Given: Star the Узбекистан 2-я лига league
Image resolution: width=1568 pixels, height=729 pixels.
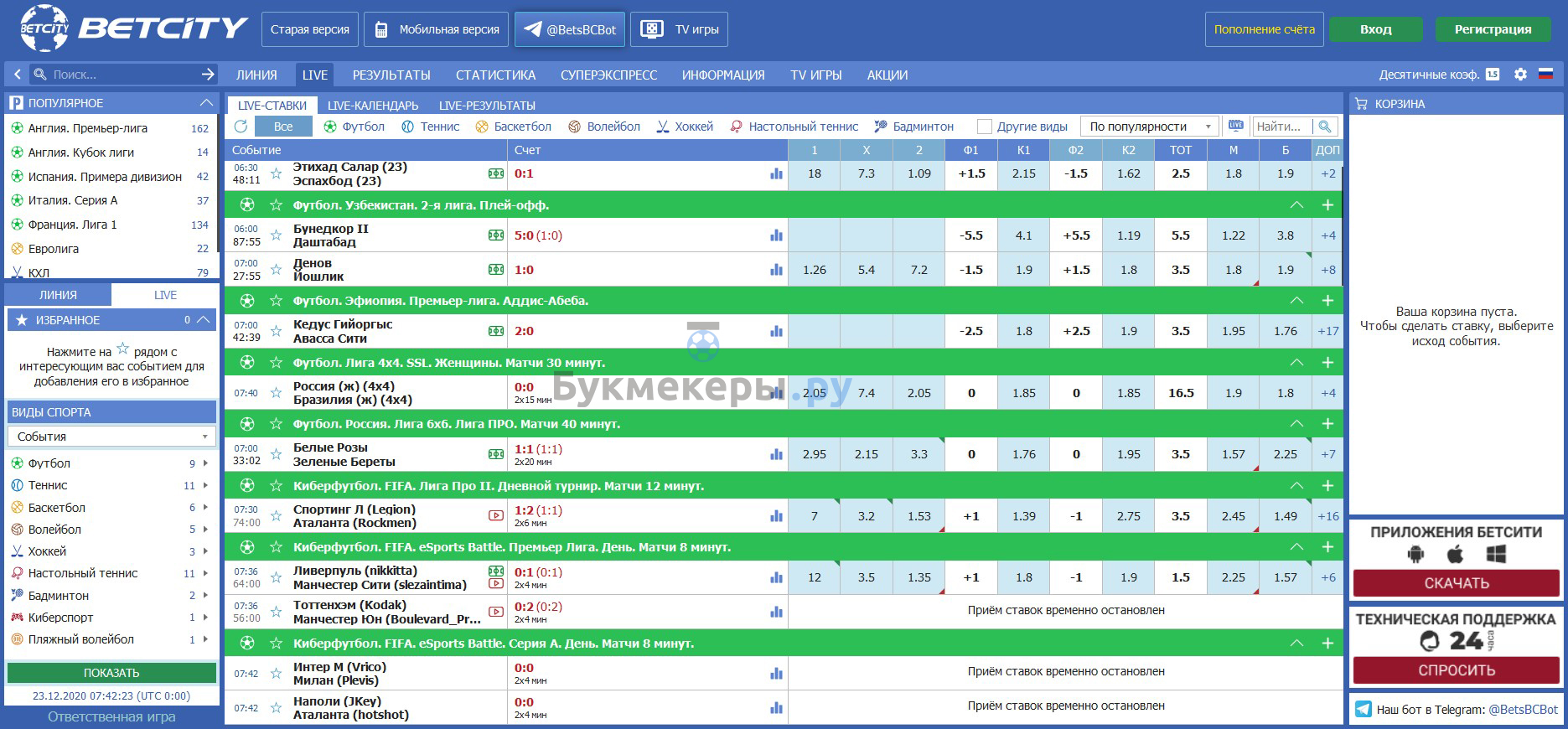Looking at the screenshot, I should pyautogui.click(x=276, y=205).
